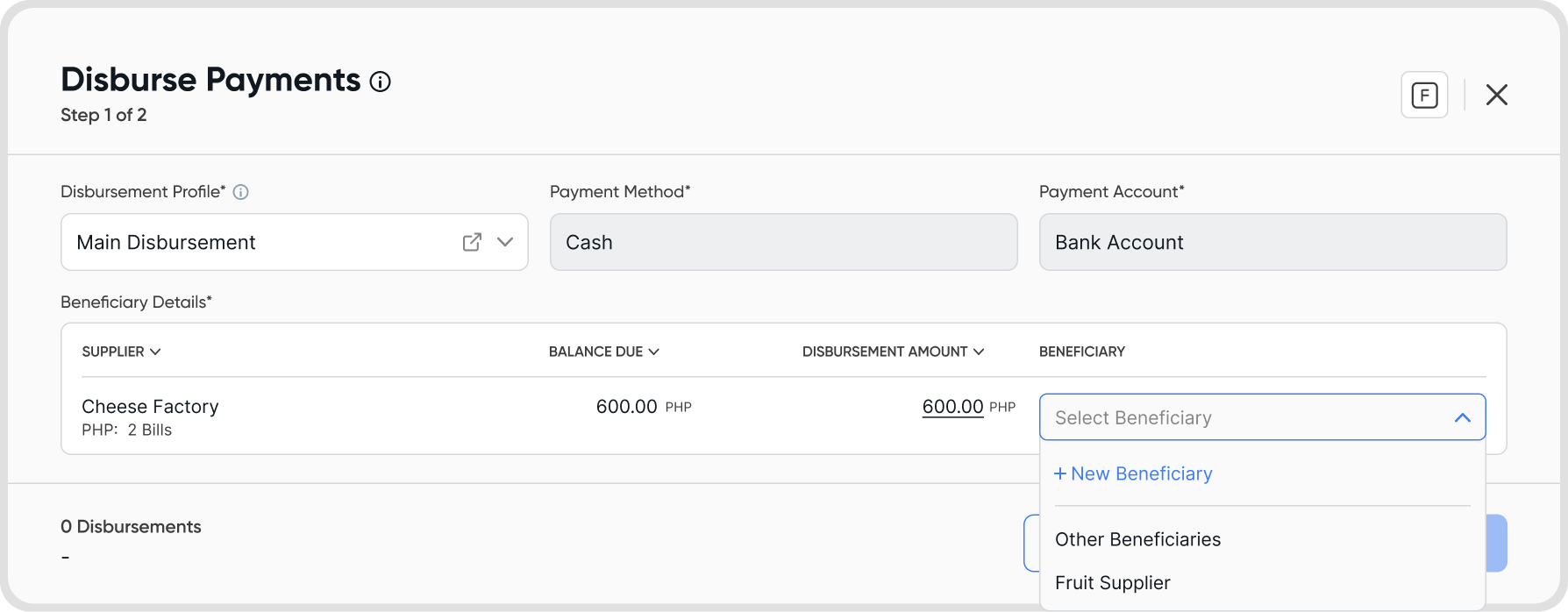Sort by Disbursement Amount column

(x=893, y=352)
